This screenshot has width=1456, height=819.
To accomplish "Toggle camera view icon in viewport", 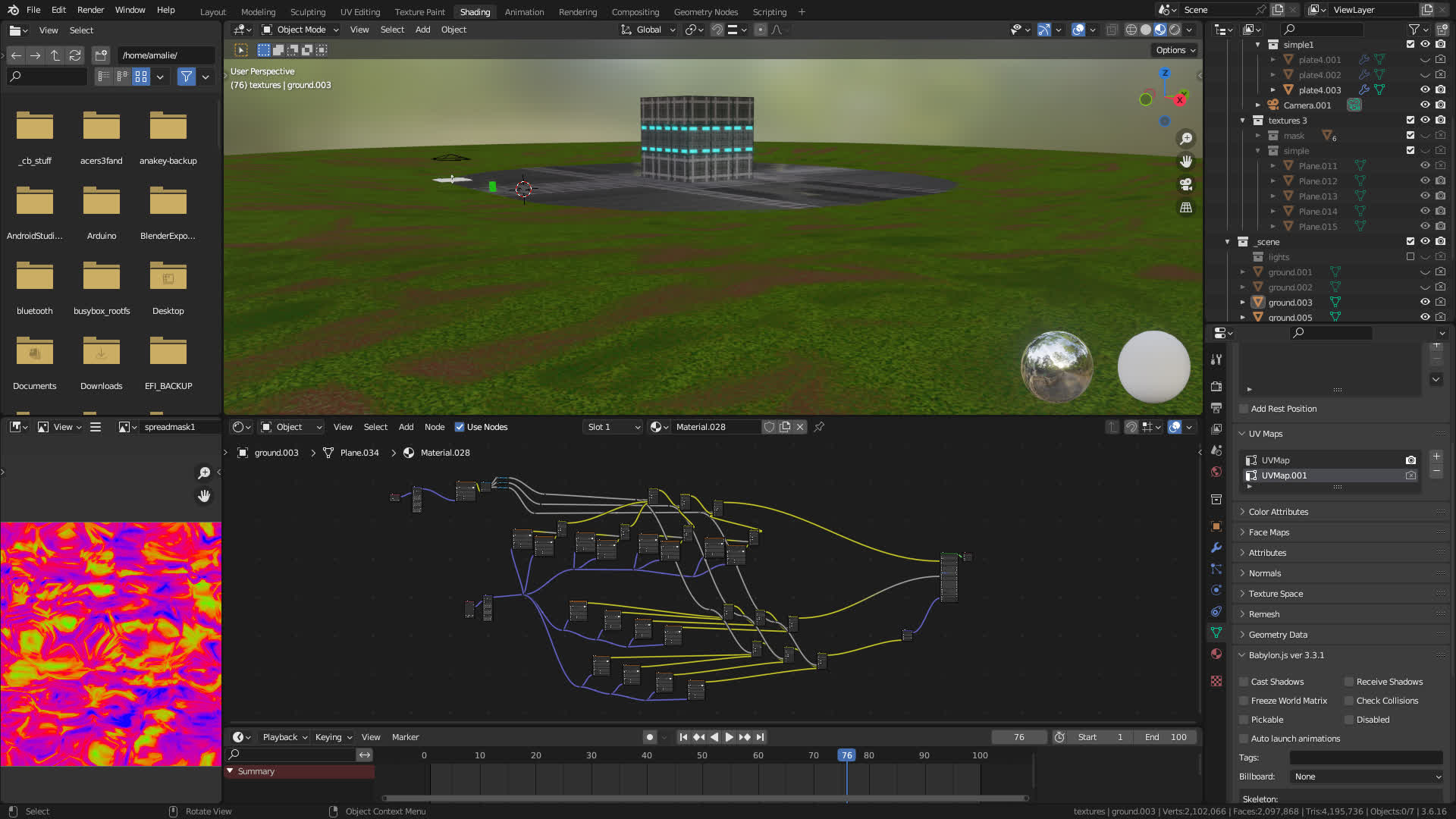I will [x=1186, y=184].
